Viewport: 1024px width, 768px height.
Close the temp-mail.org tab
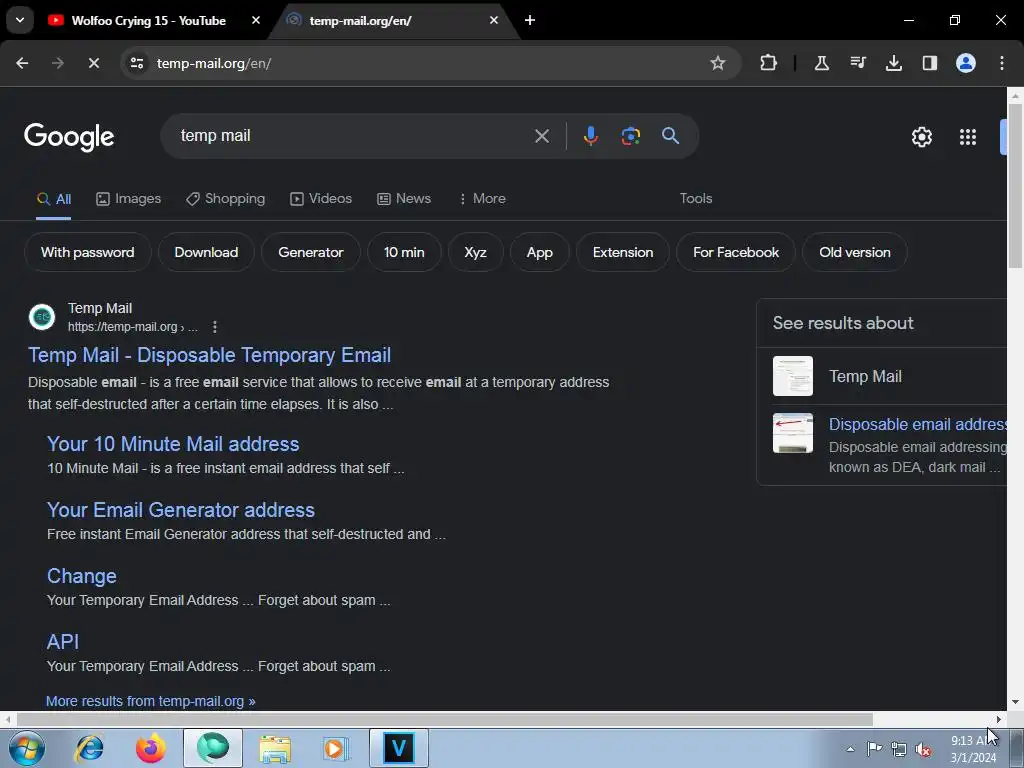point(494,20)
